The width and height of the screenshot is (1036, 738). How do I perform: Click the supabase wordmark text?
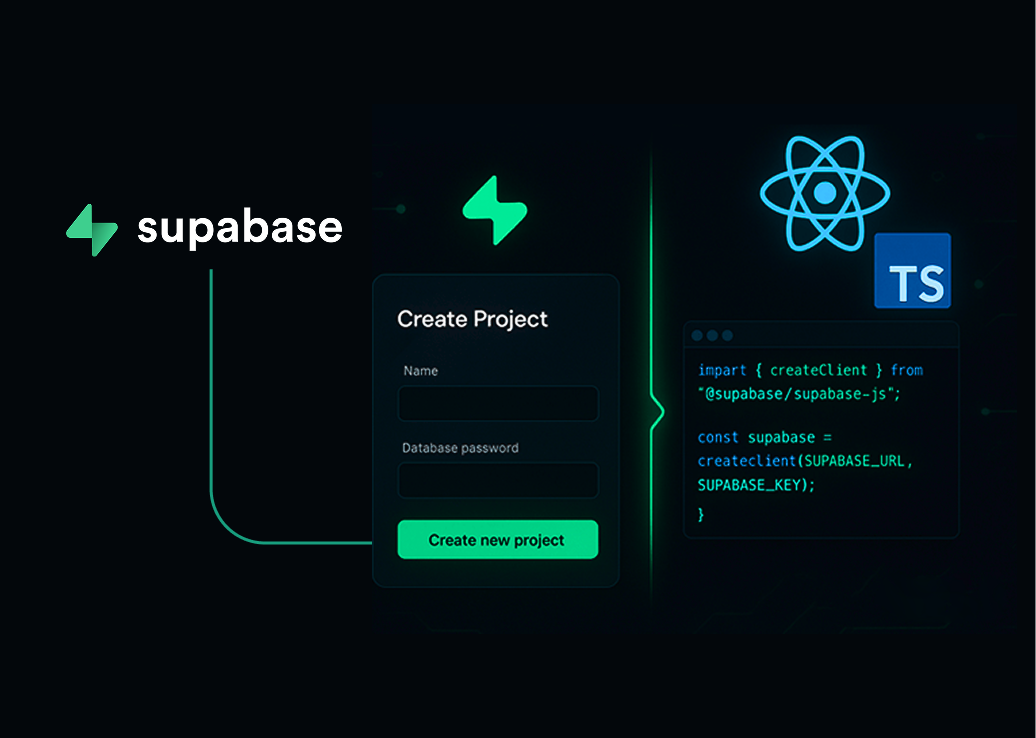pyautogui.click(x=239, y=228)
